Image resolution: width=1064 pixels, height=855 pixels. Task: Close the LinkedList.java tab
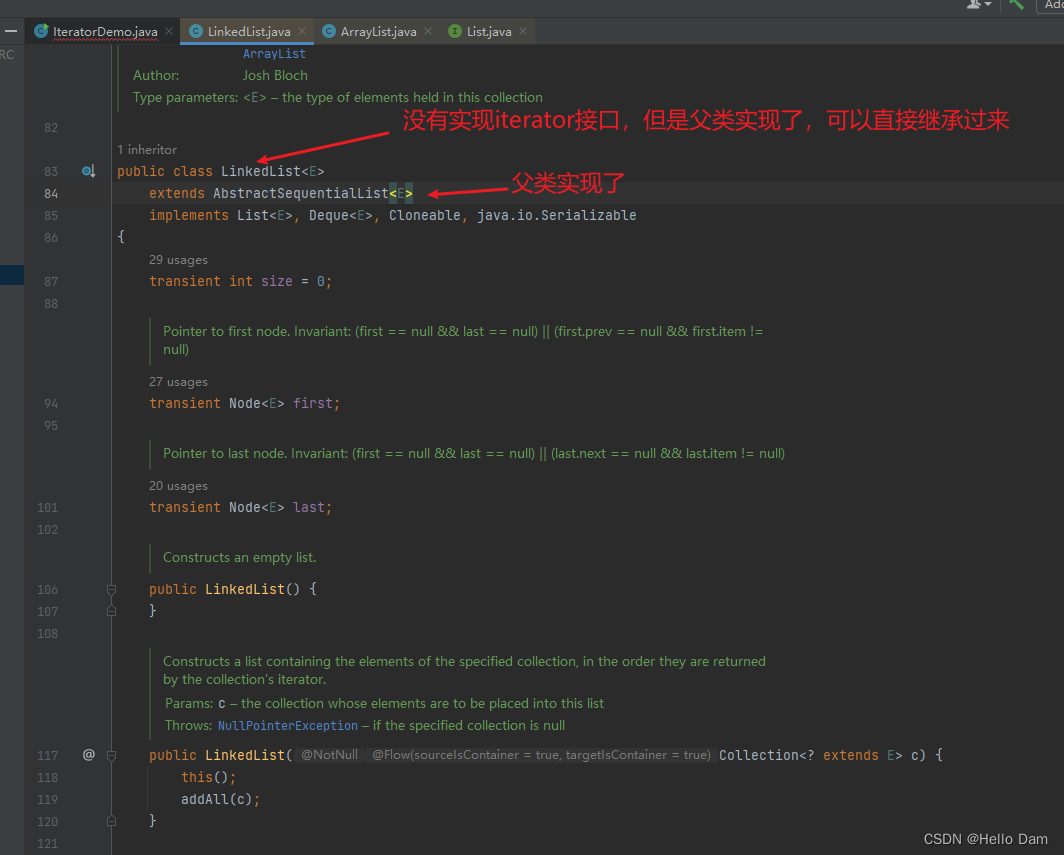(302, 31)
